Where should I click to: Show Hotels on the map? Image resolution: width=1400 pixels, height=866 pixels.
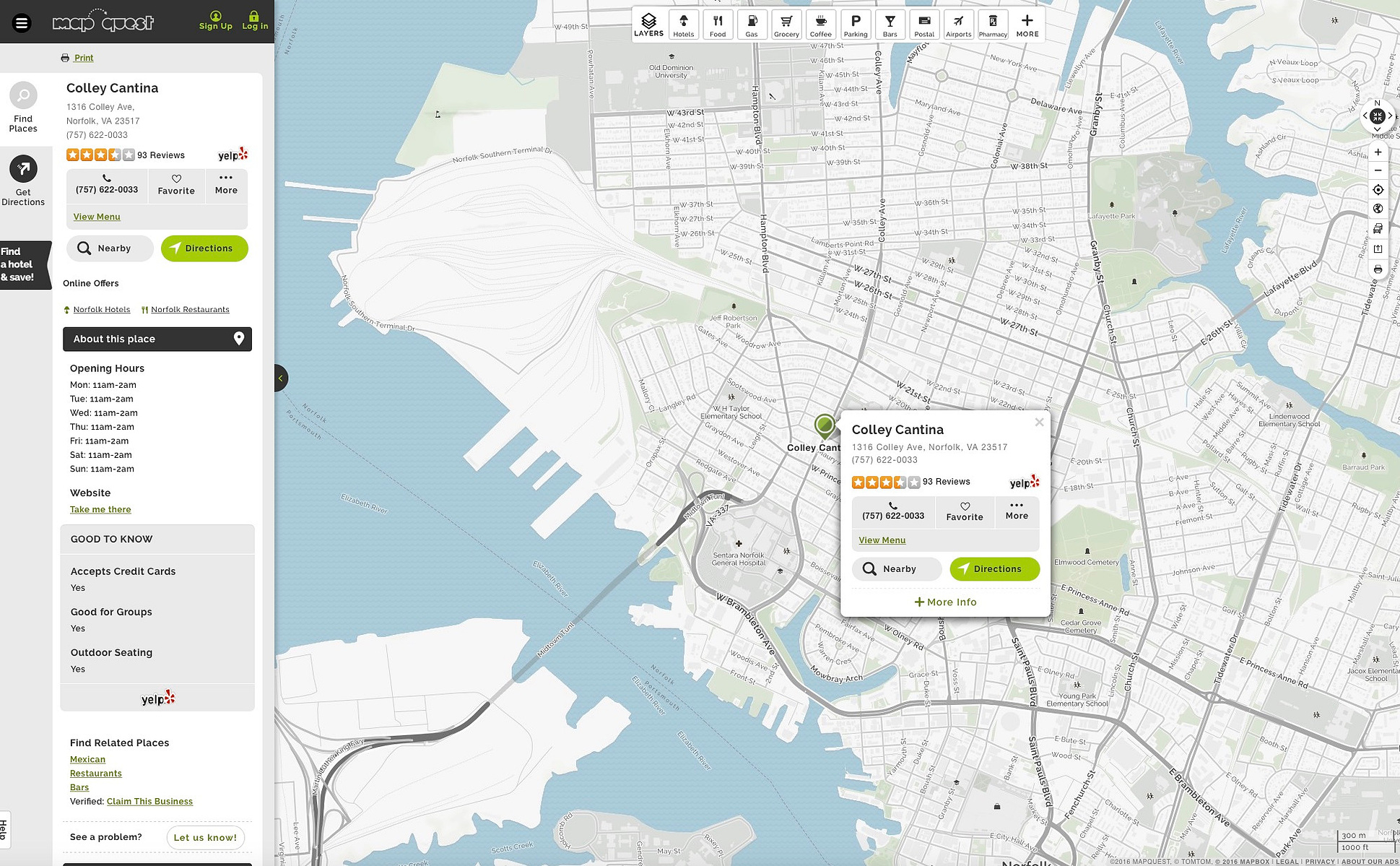click(x=683, y=25)
